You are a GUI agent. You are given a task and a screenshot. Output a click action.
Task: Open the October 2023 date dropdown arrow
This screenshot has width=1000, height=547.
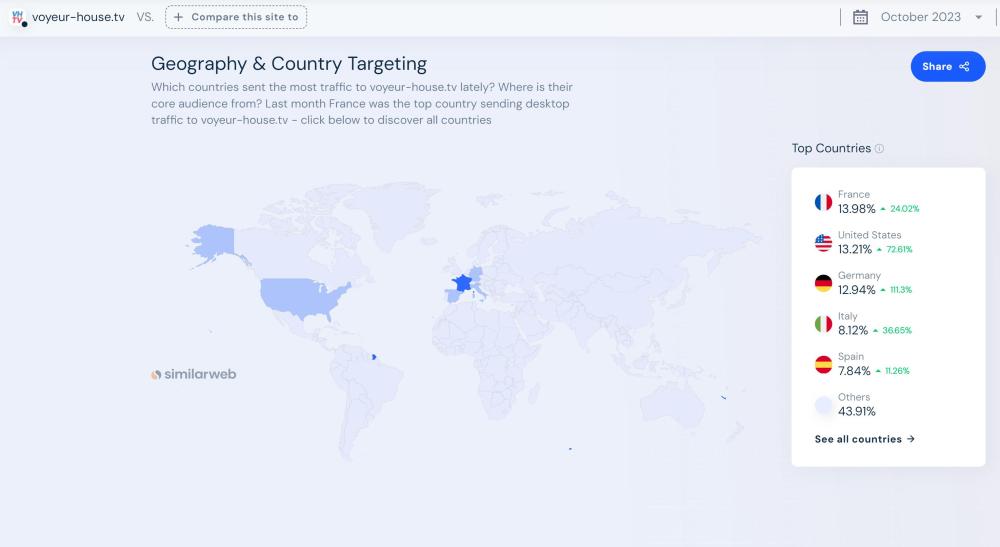pyautogui.click(x=978, y=17)
